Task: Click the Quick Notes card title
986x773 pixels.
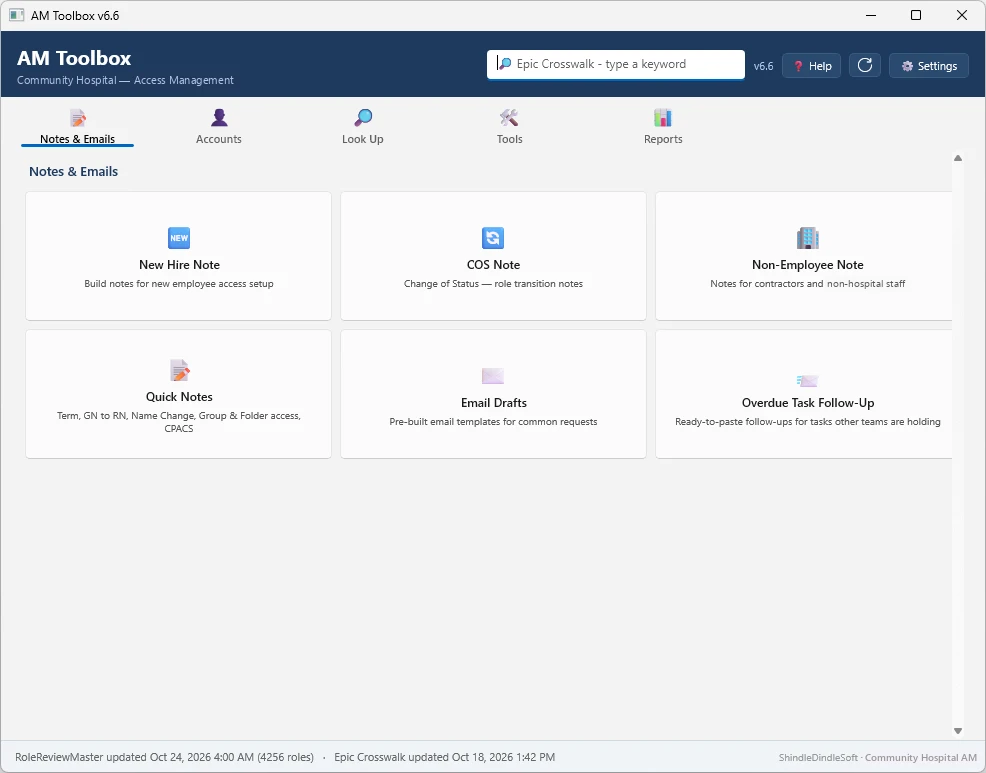Action: 179,397
